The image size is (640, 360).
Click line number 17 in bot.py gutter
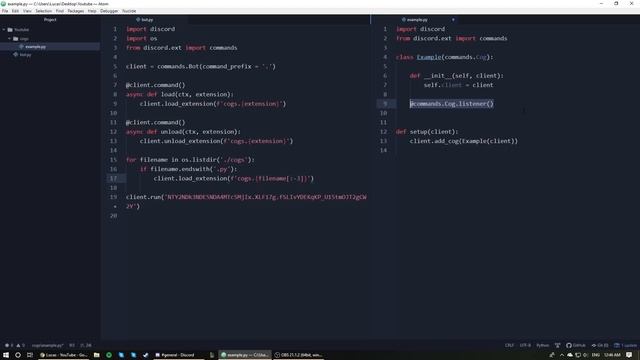[113, 178]
